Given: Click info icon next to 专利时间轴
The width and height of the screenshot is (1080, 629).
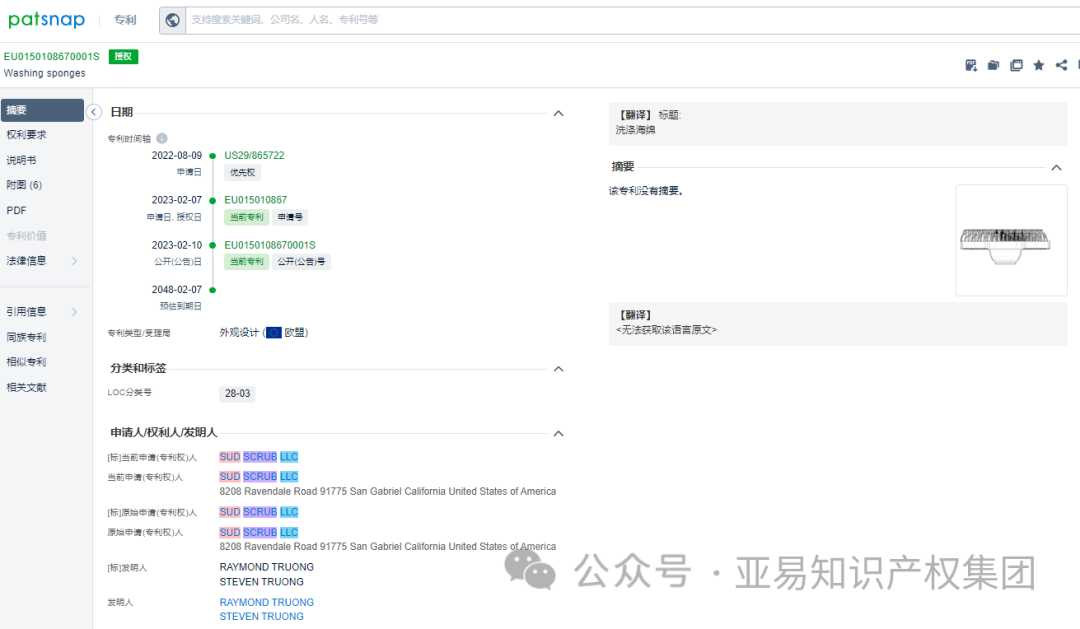Looking at the screenshot, I should 162,138.
